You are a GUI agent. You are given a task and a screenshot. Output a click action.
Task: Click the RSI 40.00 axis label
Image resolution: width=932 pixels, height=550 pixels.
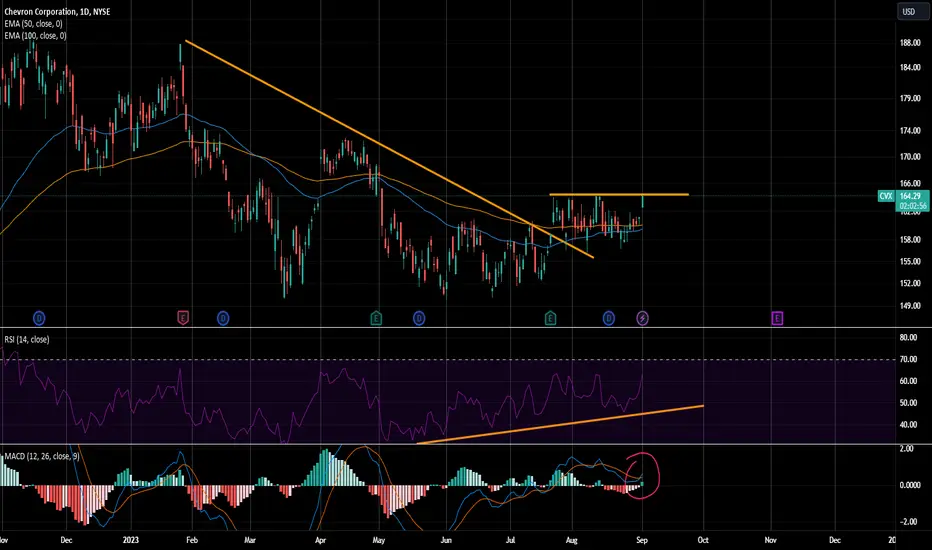908,425
